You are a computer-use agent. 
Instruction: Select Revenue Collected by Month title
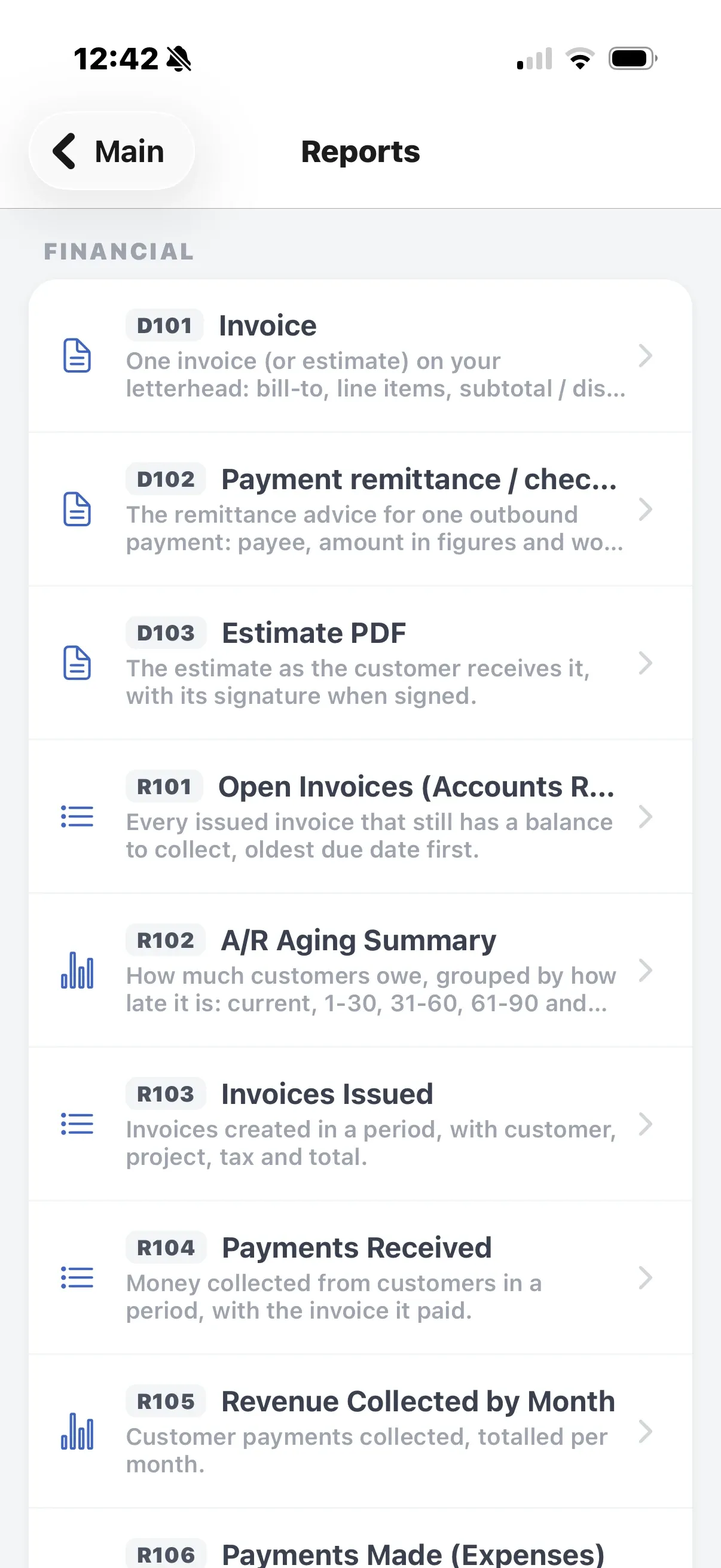[418, 1402]
